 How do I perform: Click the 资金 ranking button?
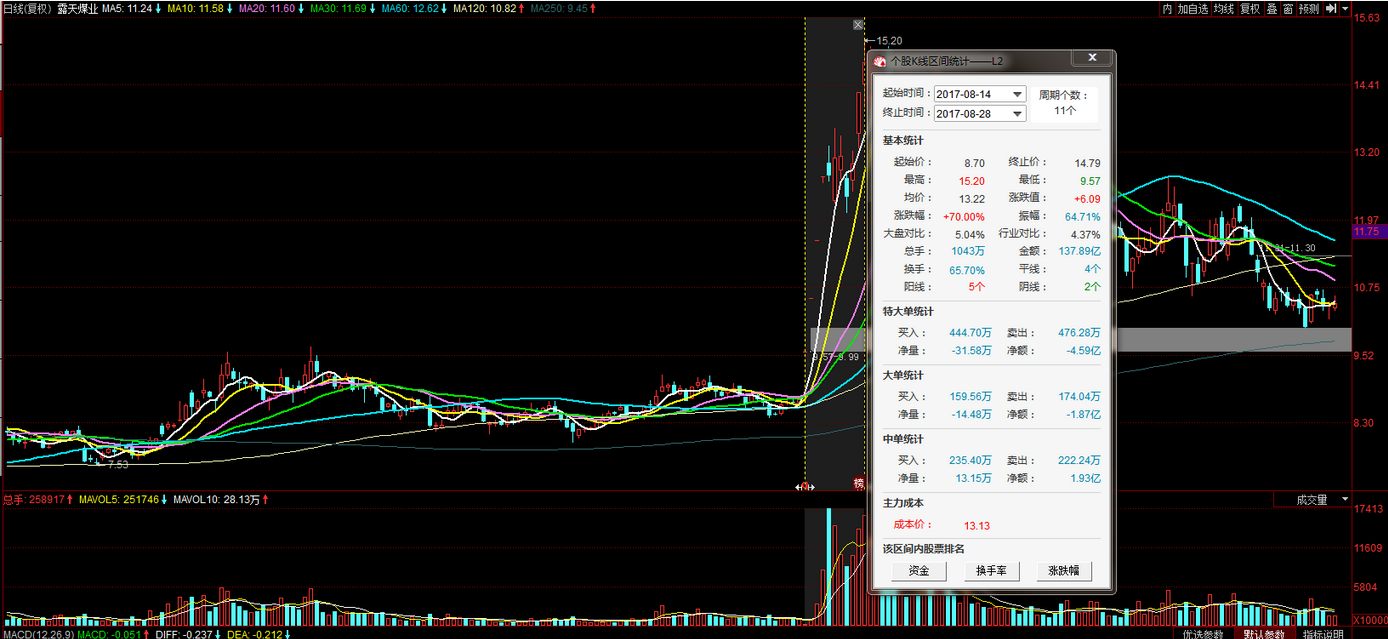point(919,571)
